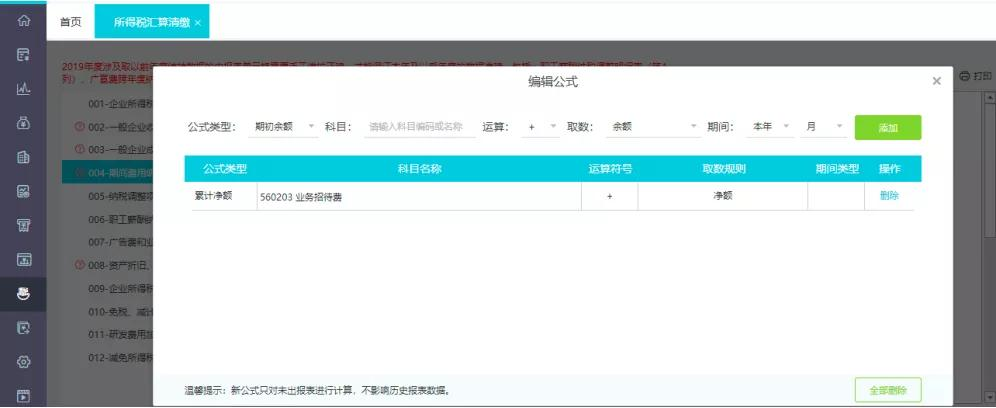Click the warning icon beside 002 row
The width and height of the screenshot is (996, 408).
pyautogui.click(x=79, y=127)
